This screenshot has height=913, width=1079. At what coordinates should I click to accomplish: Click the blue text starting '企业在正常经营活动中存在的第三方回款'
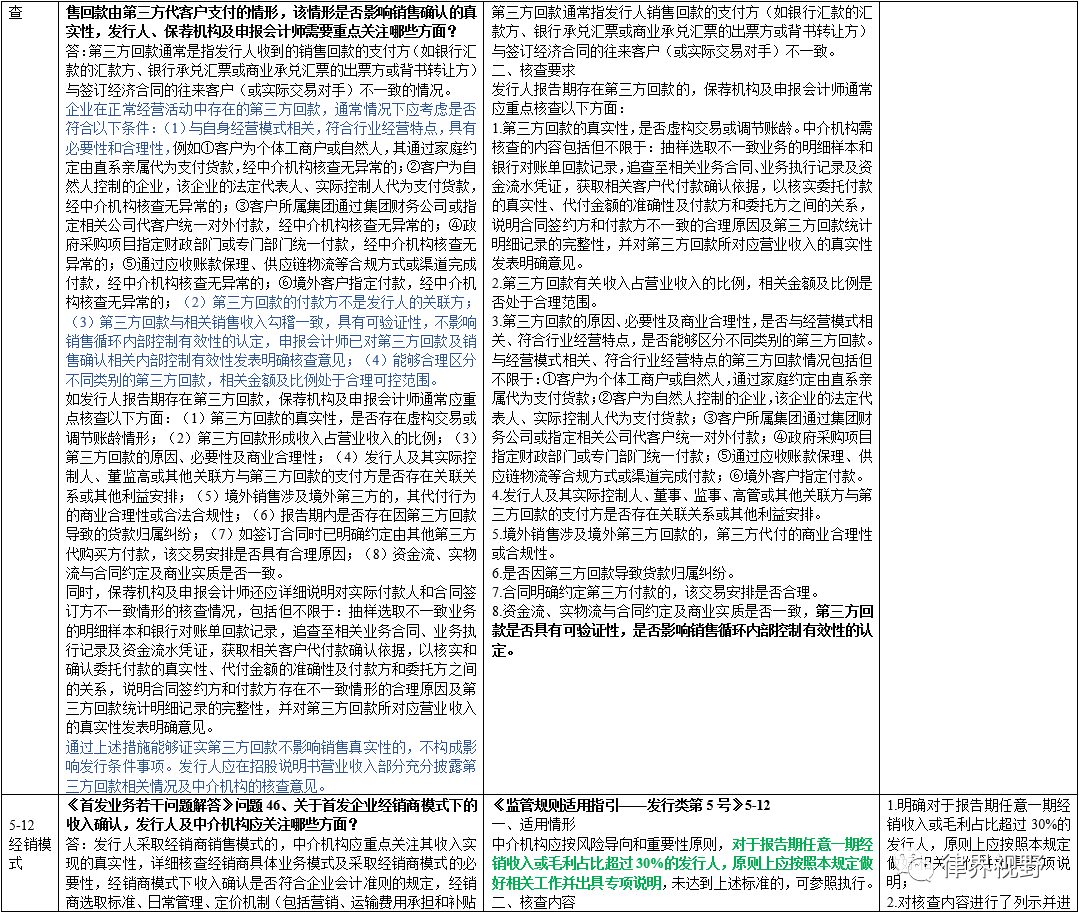coord(271,128)
